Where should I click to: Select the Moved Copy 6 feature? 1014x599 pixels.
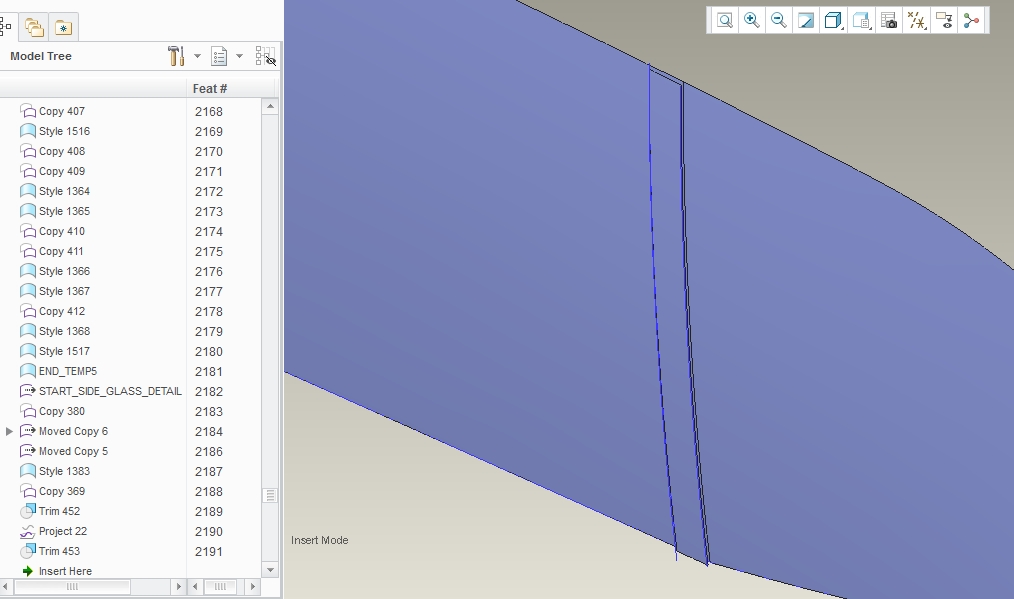coord(73,431)
